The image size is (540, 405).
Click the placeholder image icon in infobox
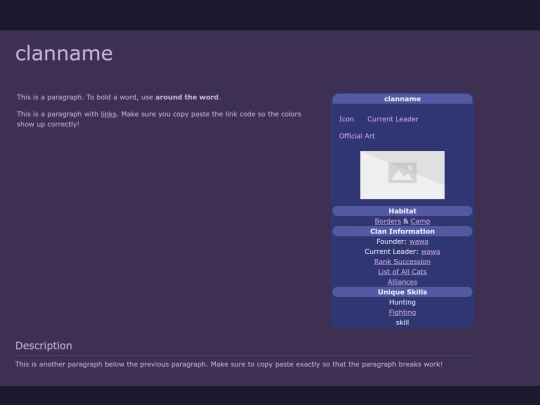tap(402, 175)
